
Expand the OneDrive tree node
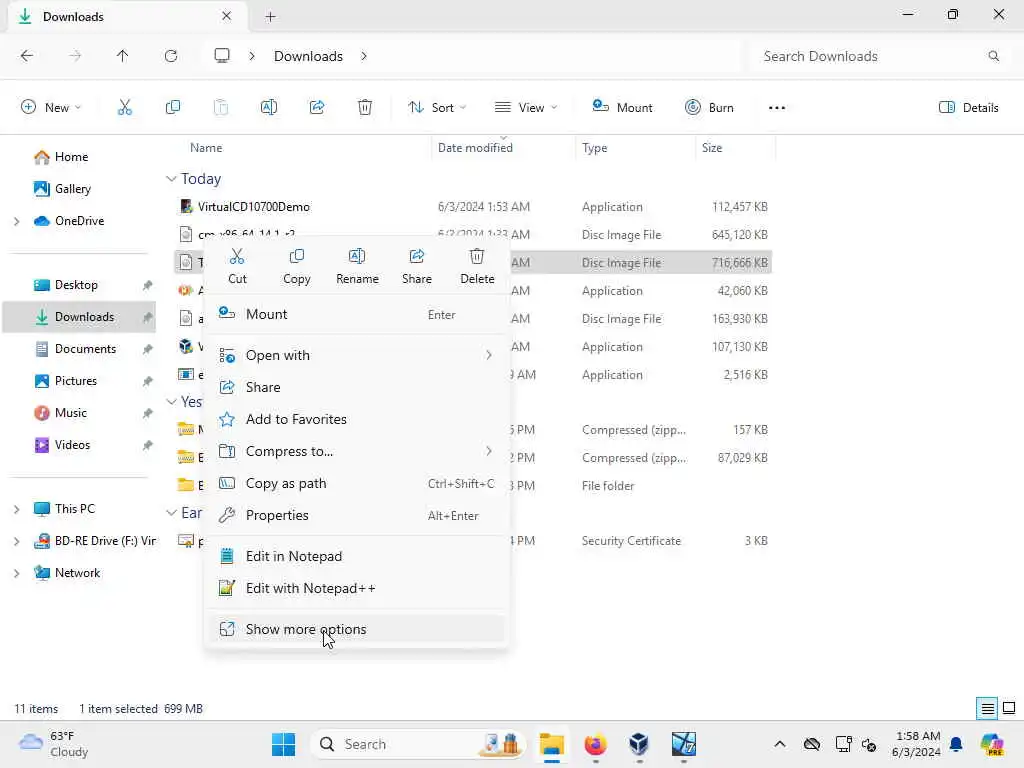[16, 221]
